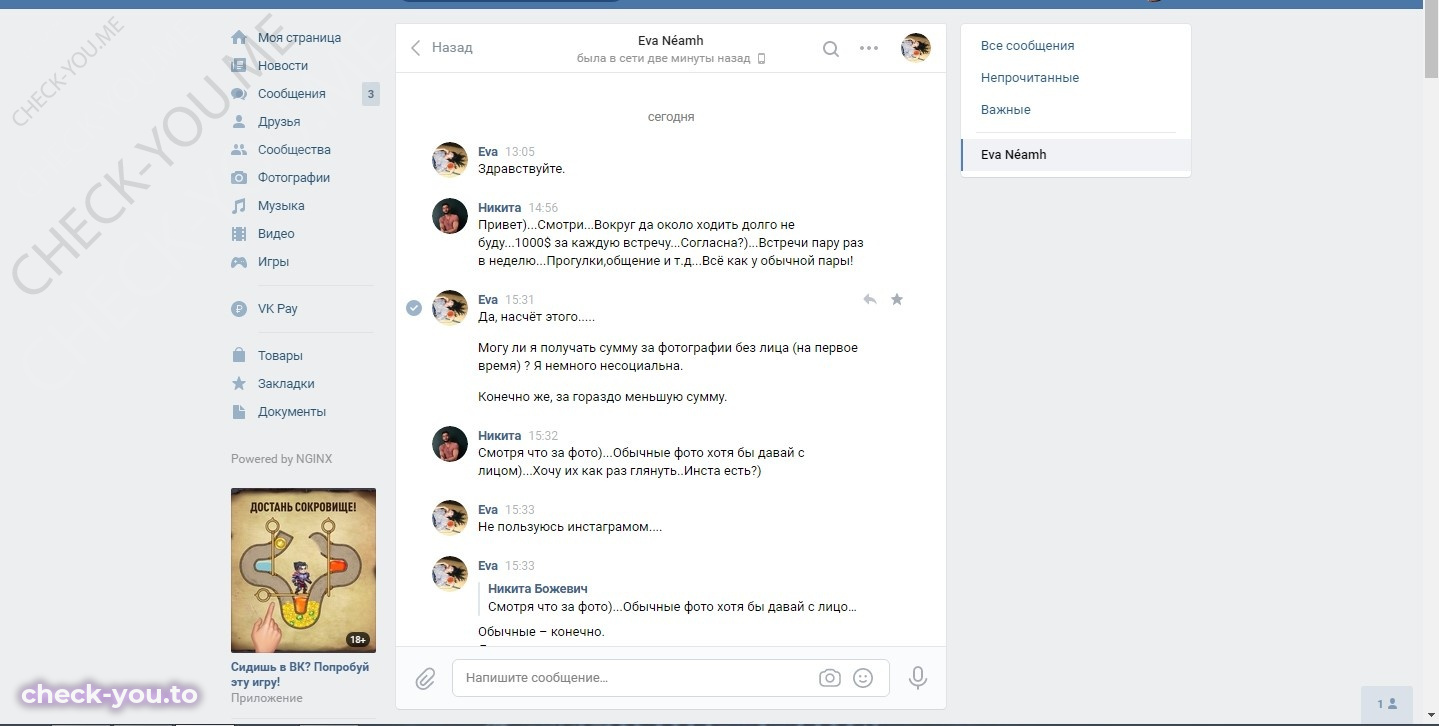
Task: Open Моя страница menu item
Action: point(299,38)
